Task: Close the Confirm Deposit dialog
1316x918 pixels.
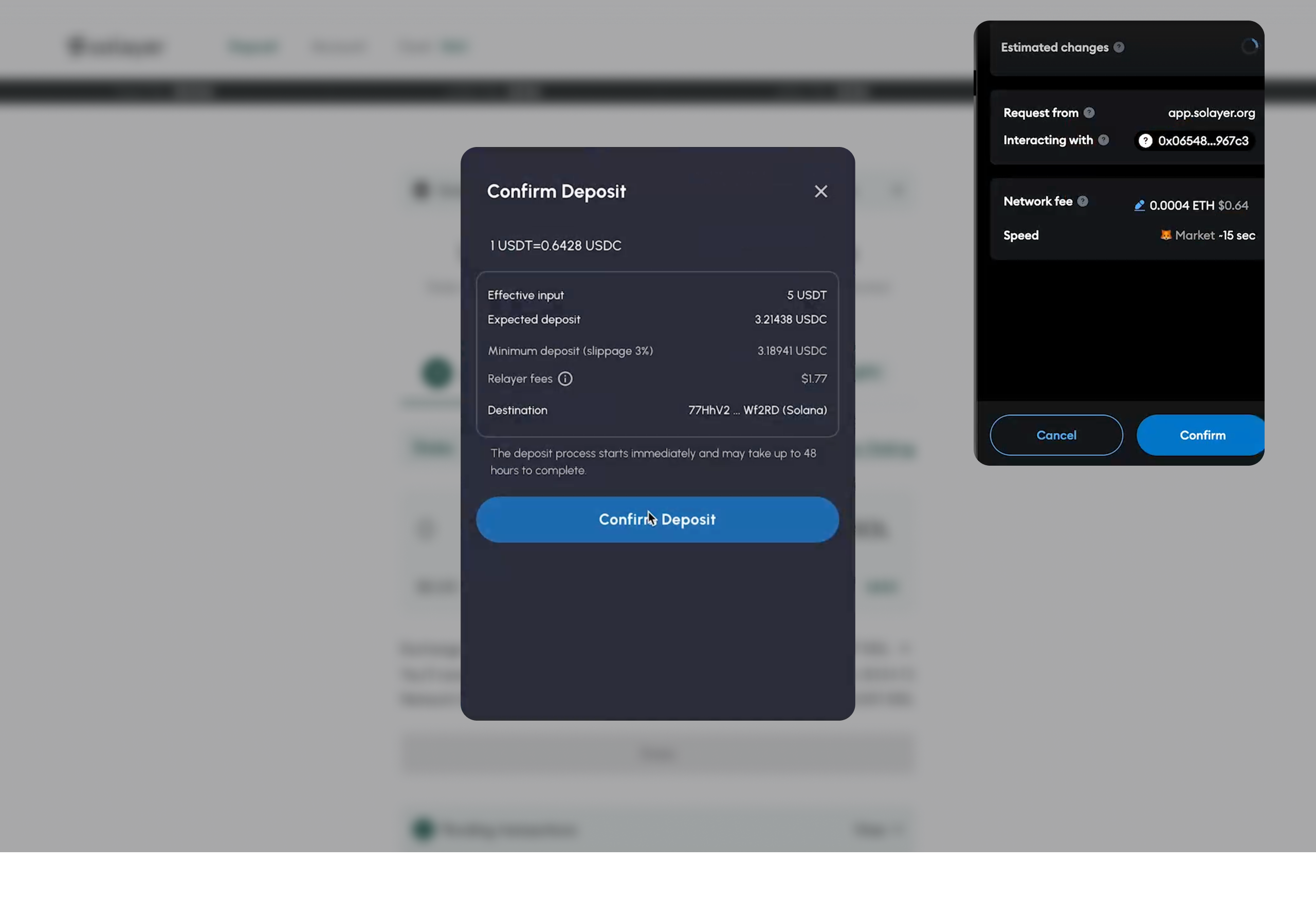Action: (x=821, y=191)
